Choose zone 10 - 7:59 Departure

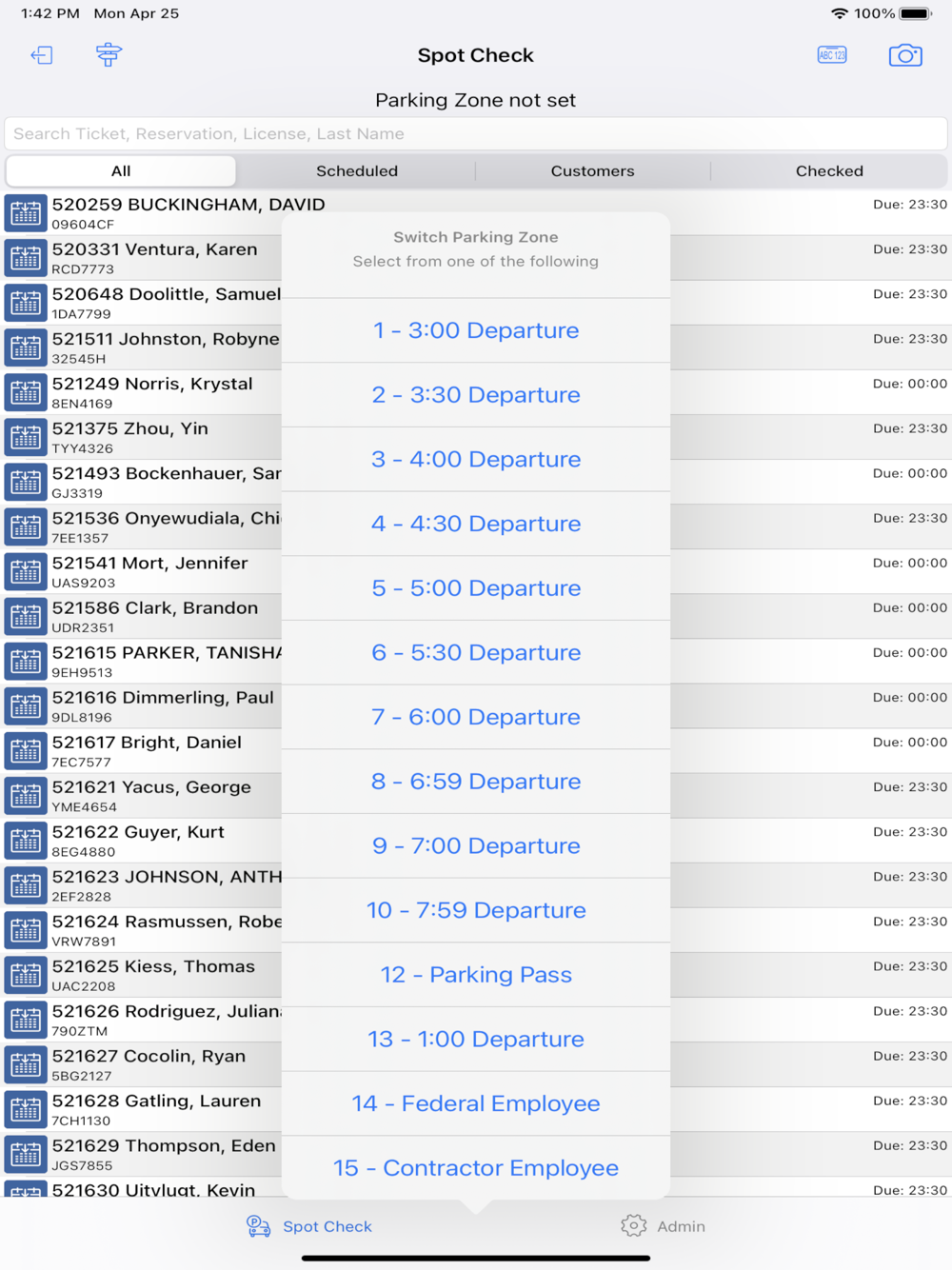[476, 910]
